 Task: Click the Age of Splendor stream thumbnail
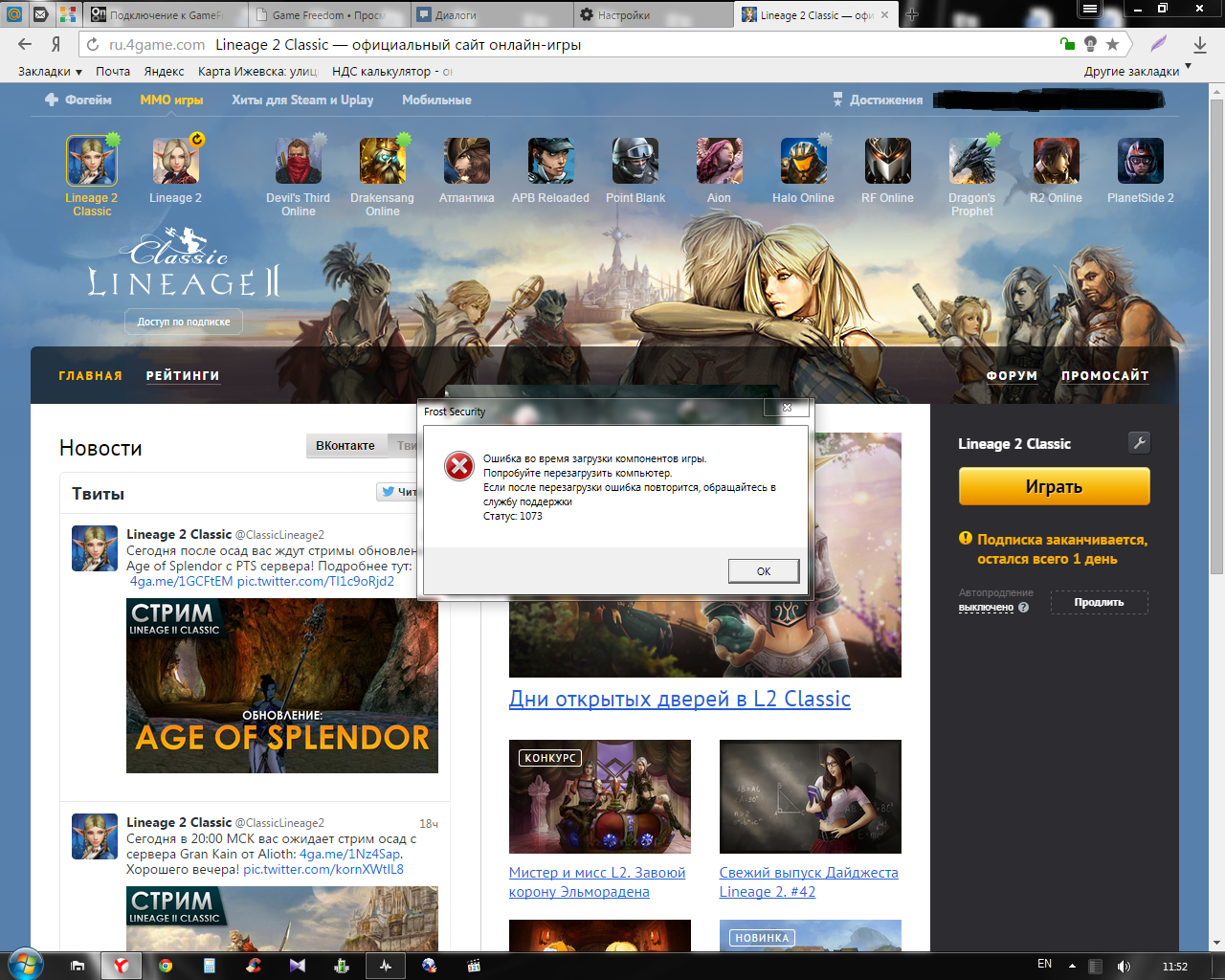tap(282, 685)
